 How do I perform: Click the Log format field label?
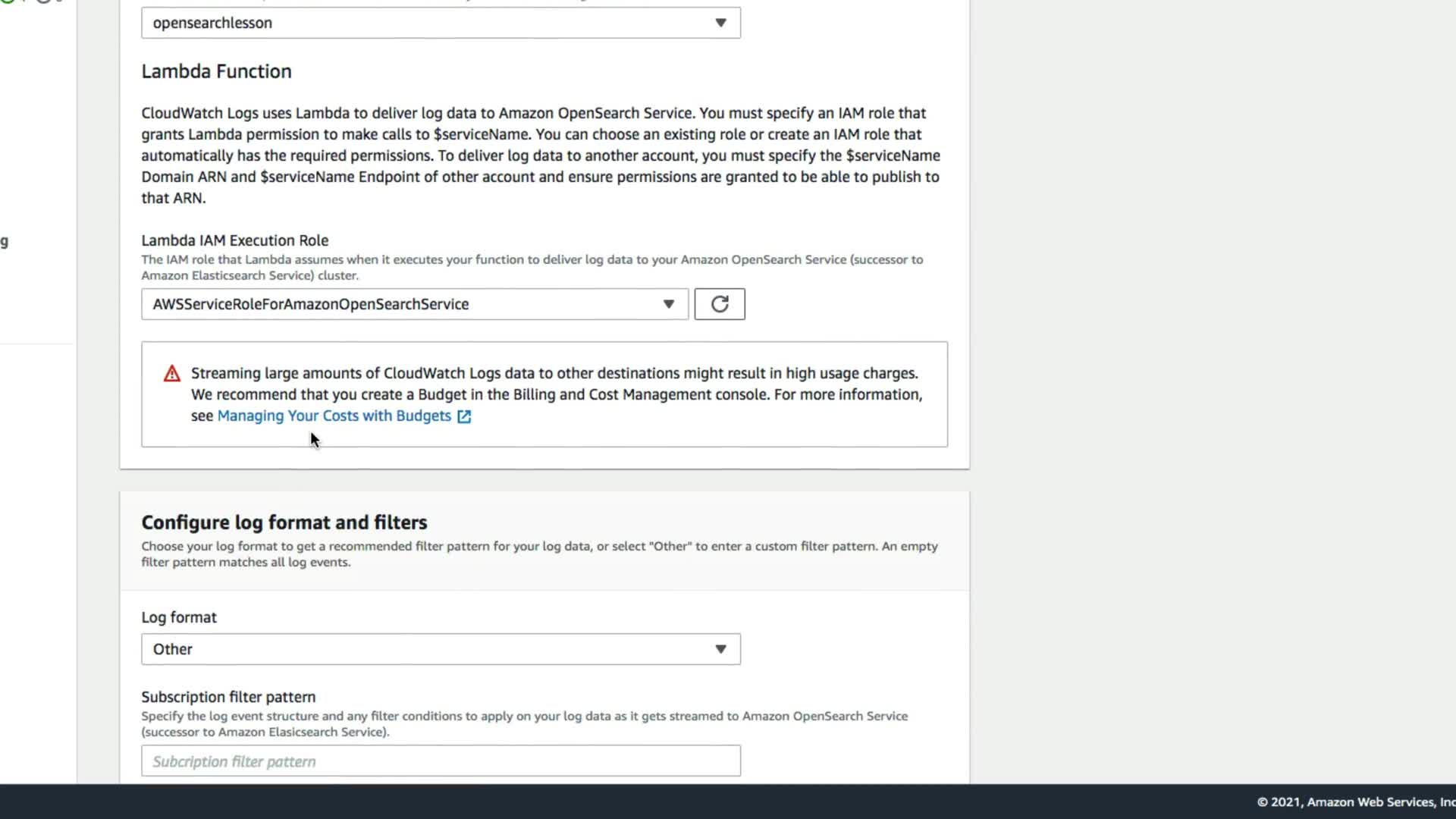(x=179, y=617)
